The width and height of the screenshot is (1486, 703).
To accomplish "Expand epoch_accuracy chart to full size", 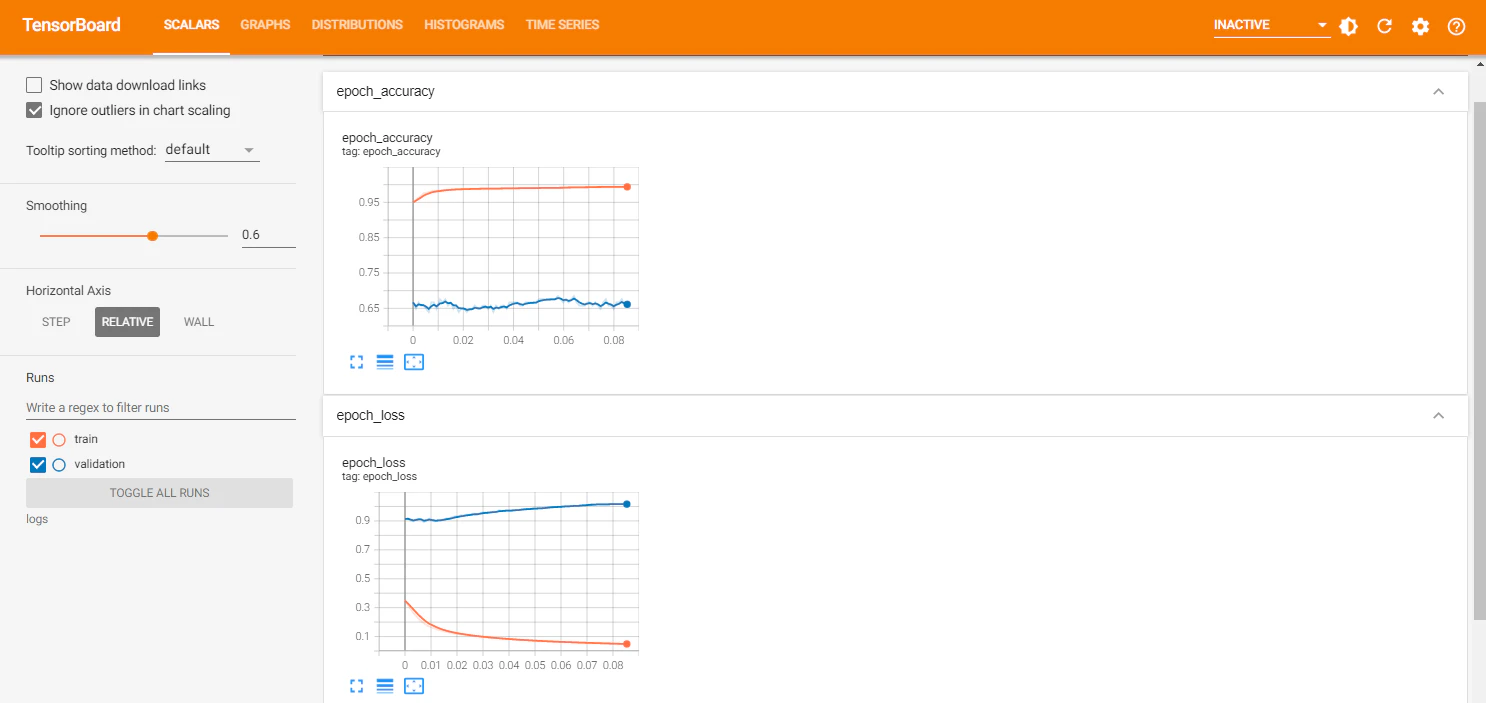I will (x=356, y=362).
